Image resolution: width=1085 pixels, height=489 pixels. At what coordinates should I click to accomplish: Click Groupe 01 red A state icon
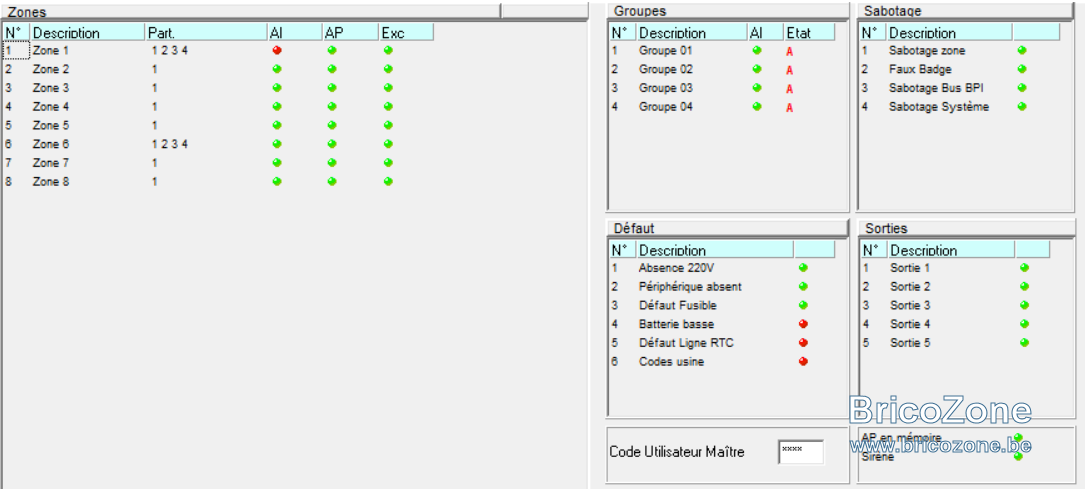[790, 52]
